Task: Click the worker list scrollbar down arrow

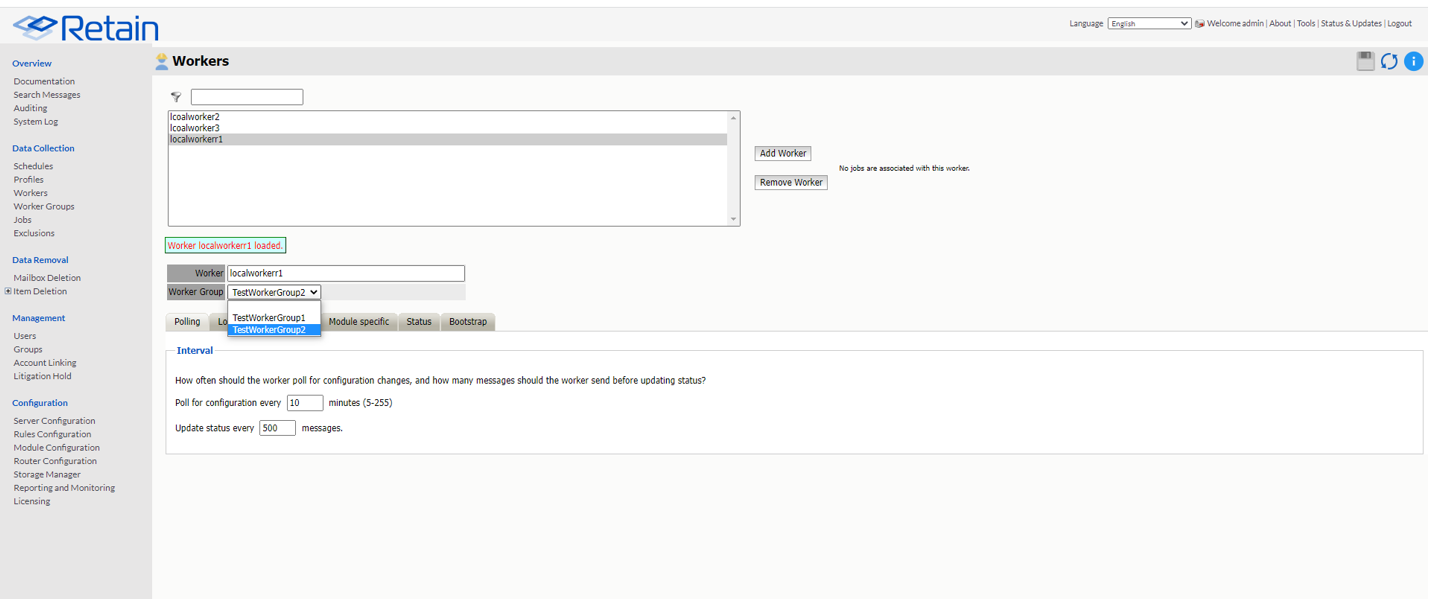Action: (x=733, y=219)
